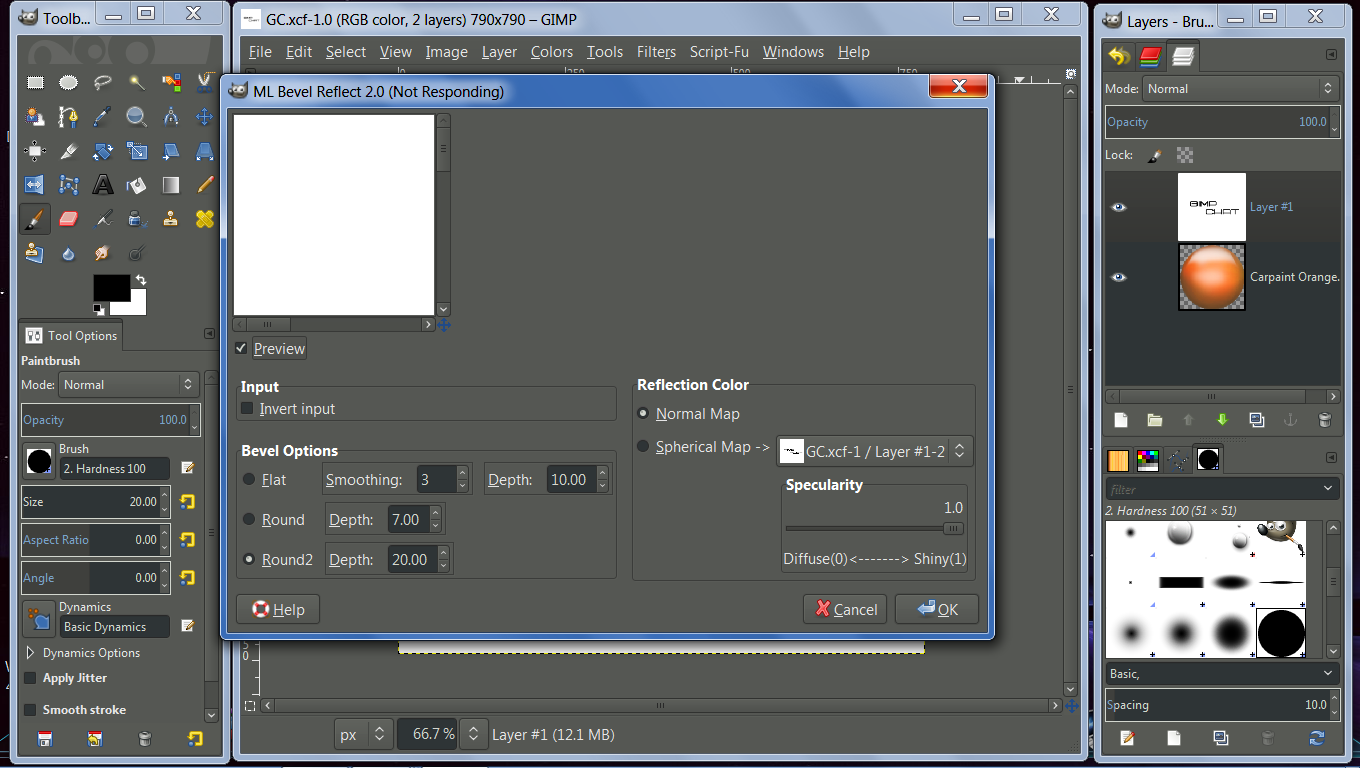The width and height of the screenshot is (1360, 768).
Task: Toggle the Preview checkbox
Action: (x=241, y=348)
